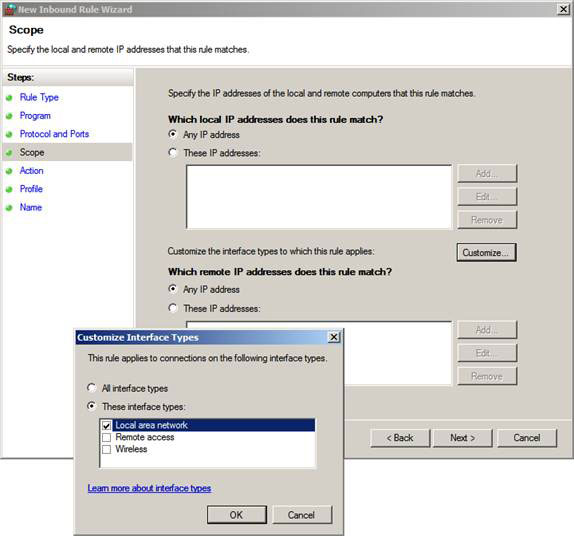Click the Remote access row label
Viewport: 574px width, 536px height.
(145, 437)
